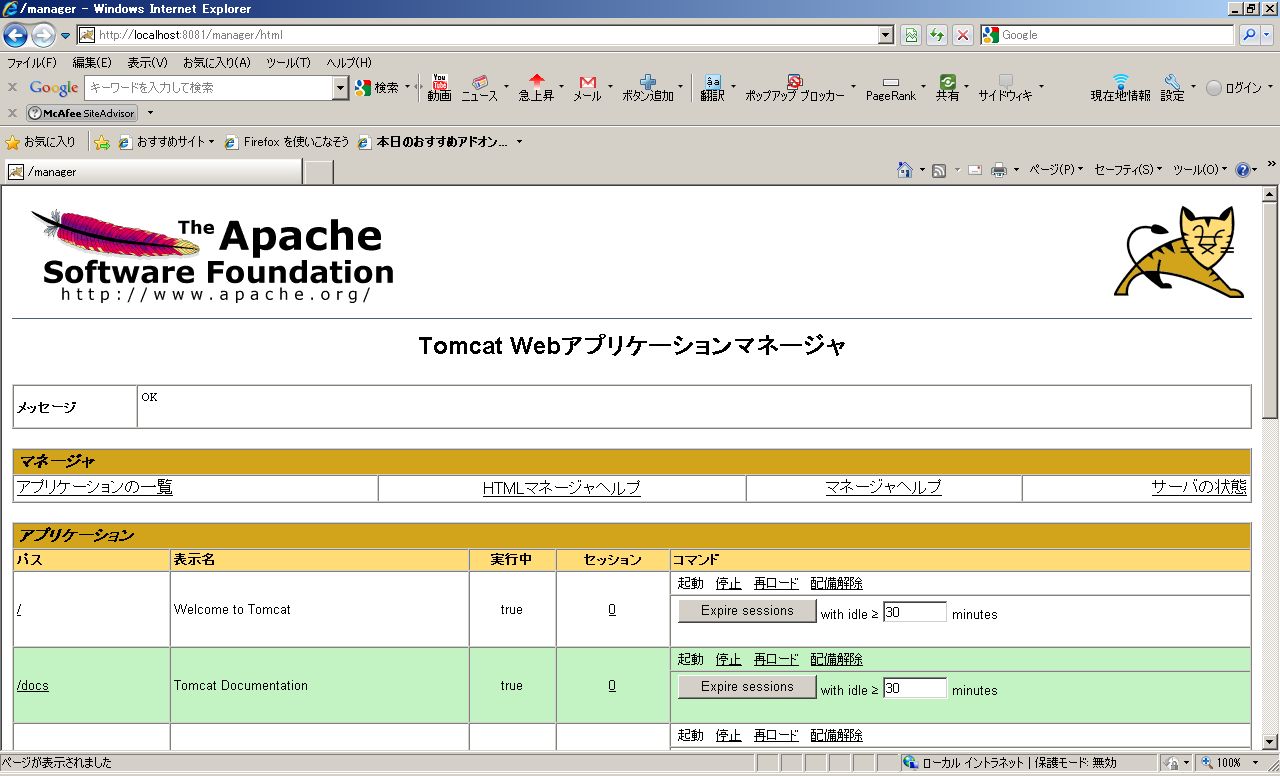The image size is (1280, 776).
Task: Click the search magnifier button in IE
Action: [1250, 35]
